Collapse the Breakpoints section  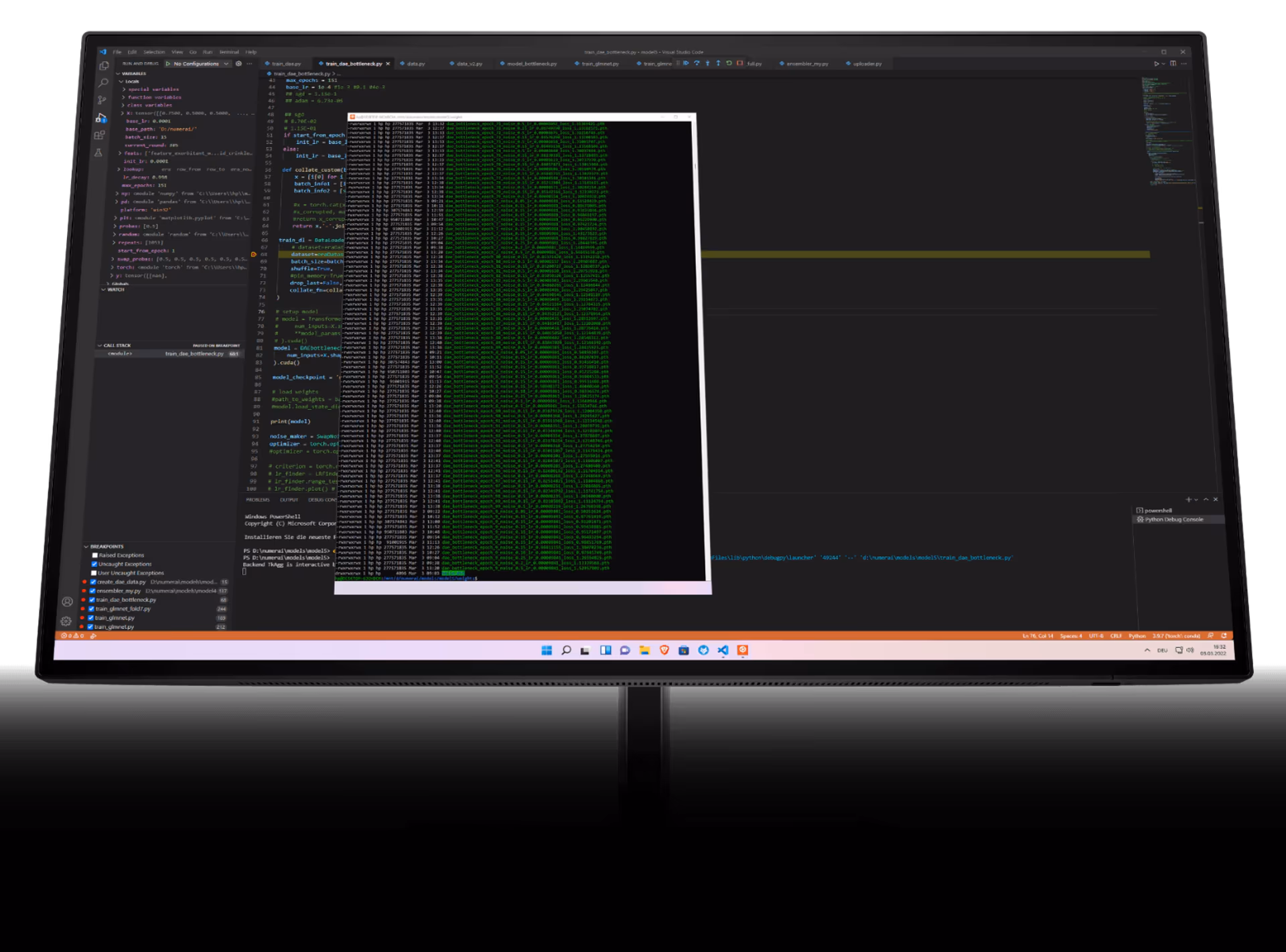coord(86,546)
